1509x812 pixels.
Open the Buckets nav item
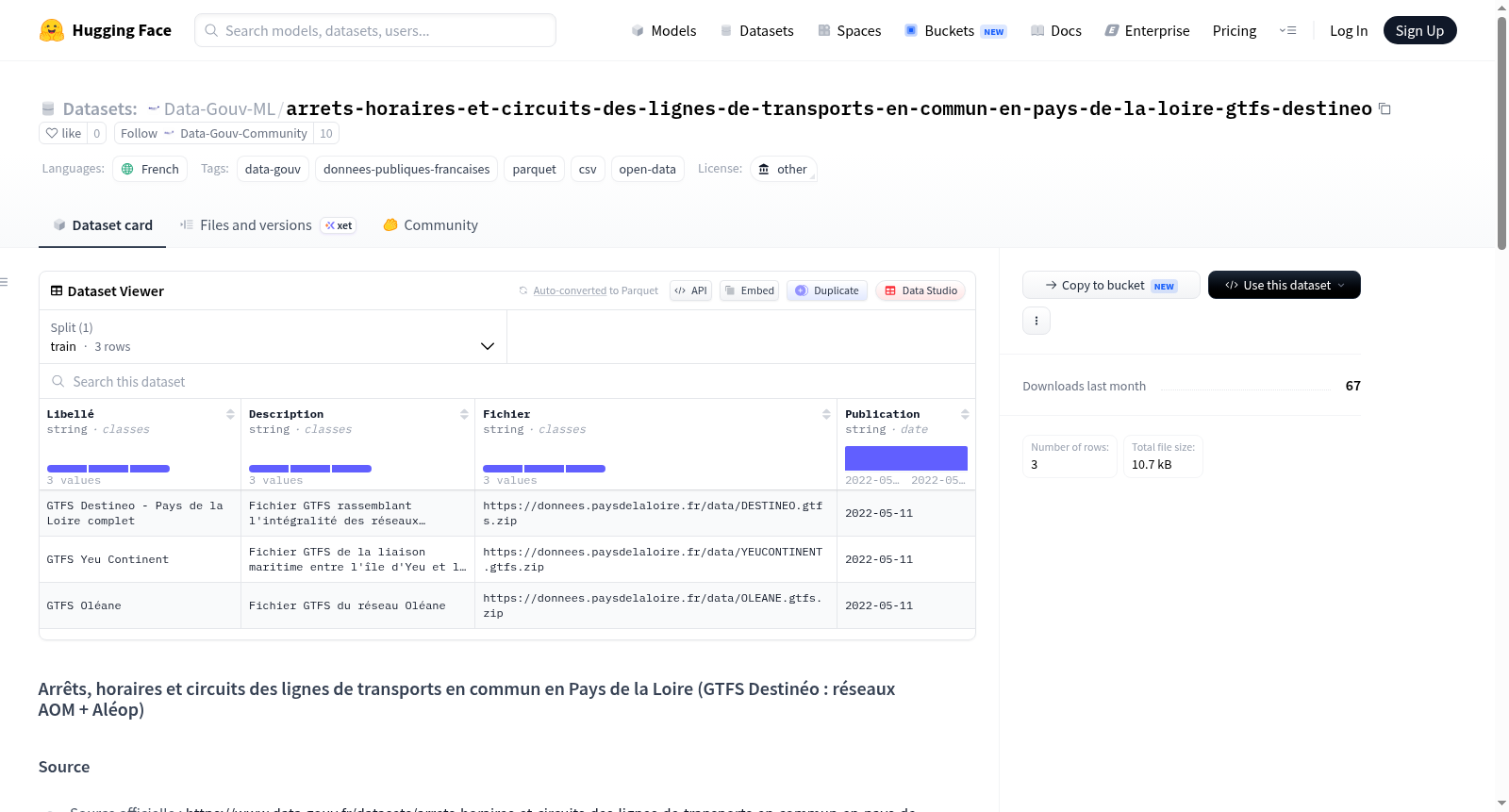[x=955, y=30]
